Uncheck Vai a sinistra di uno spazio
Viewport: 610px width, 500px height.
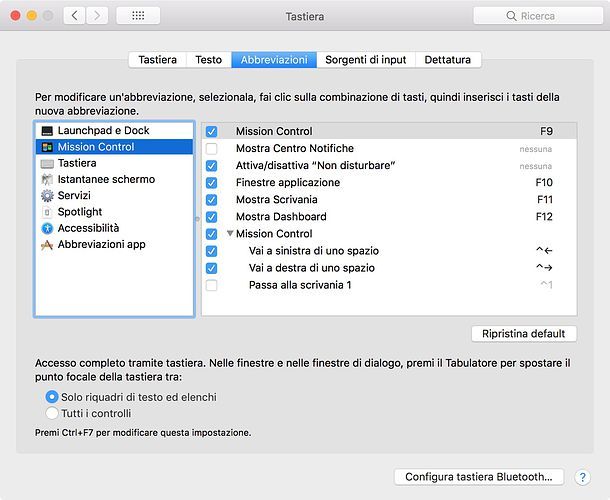pyautogui.click(x=212, y=251)
